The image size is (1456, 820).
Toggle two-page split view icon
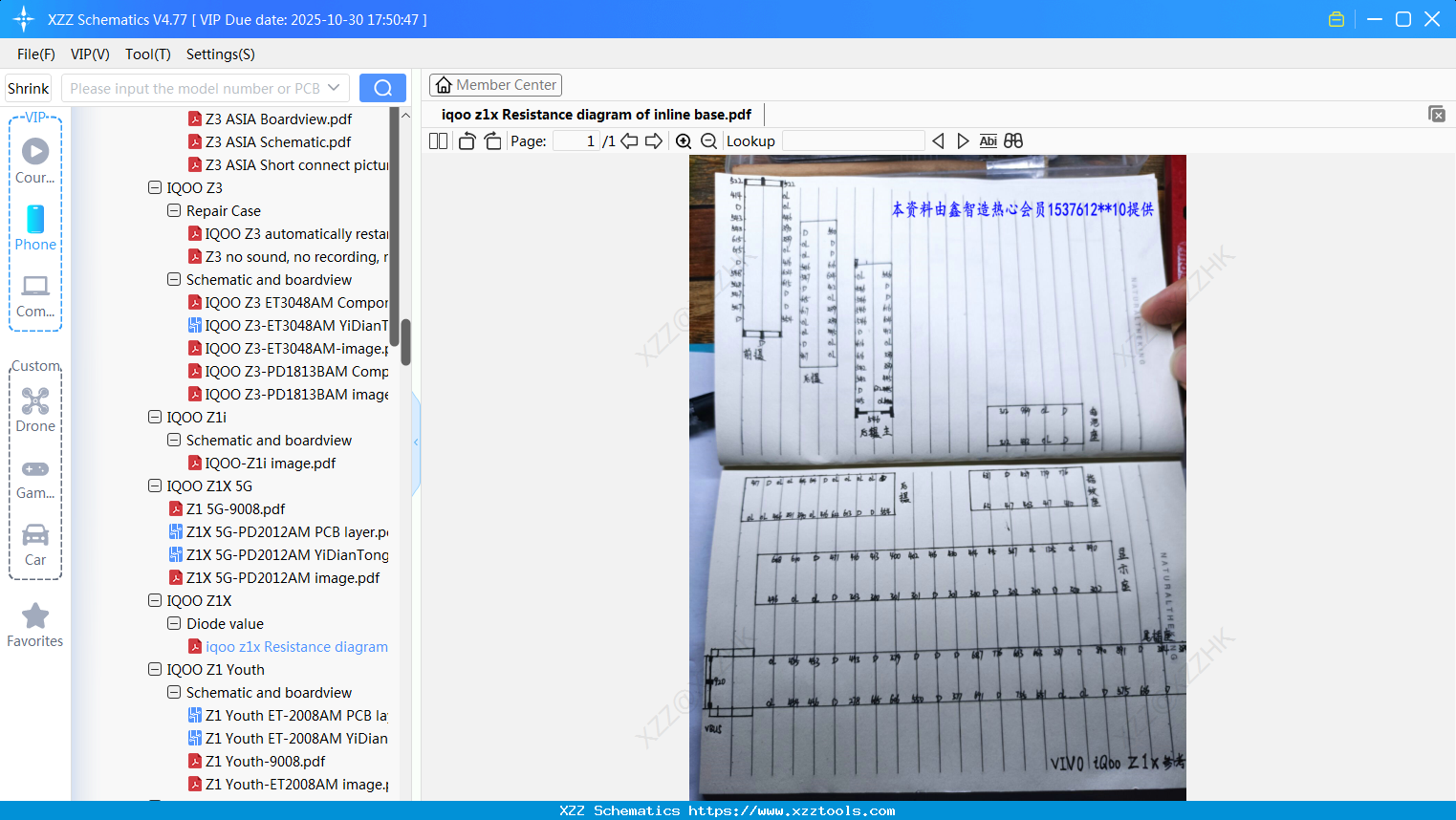click(x=439, y=141)
